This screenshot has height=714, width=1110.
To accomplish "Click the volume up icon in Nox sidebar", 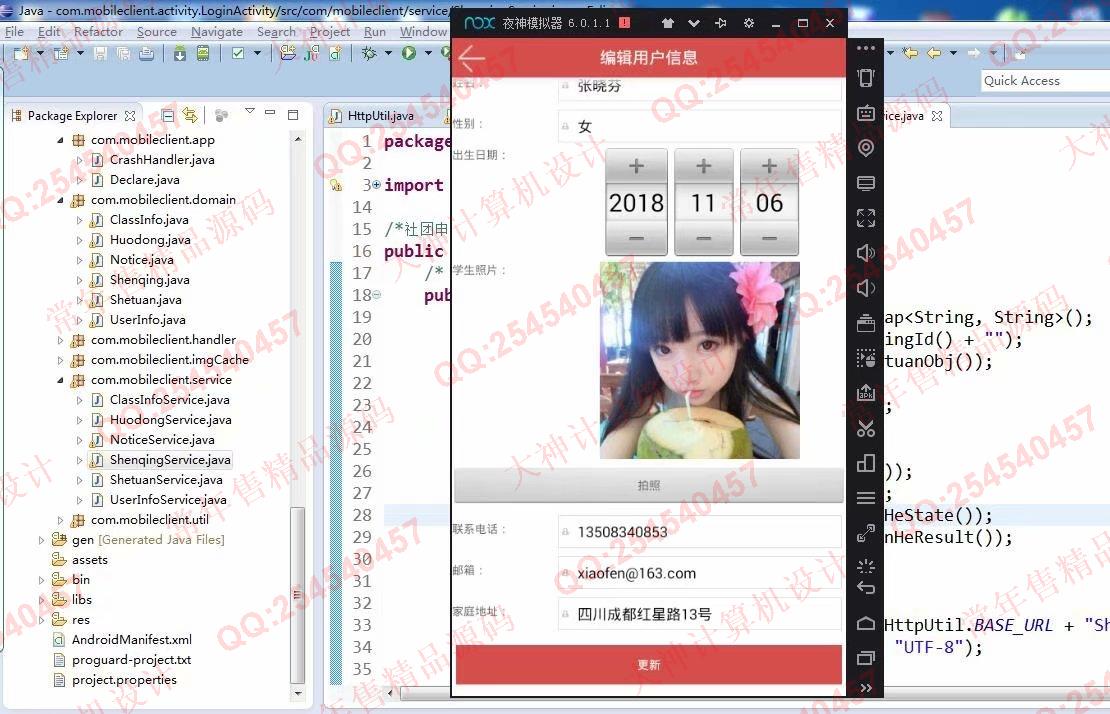I will [x=866, y=253].
